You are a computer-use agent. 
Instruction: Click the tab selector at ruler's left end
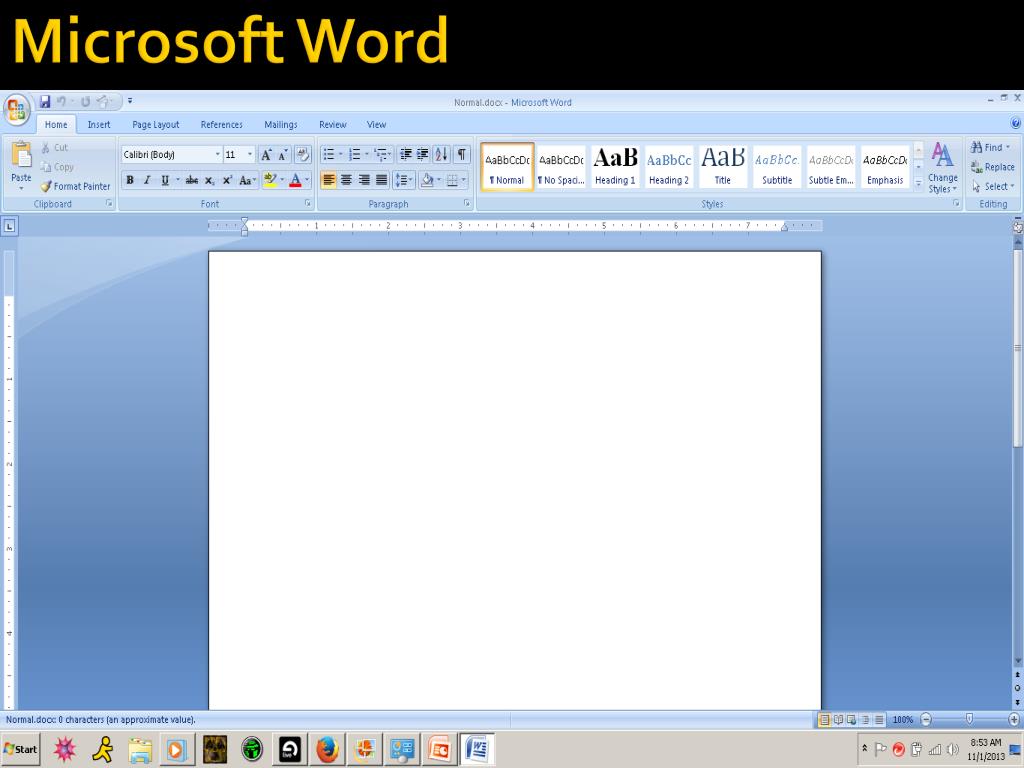coord(9,227)
